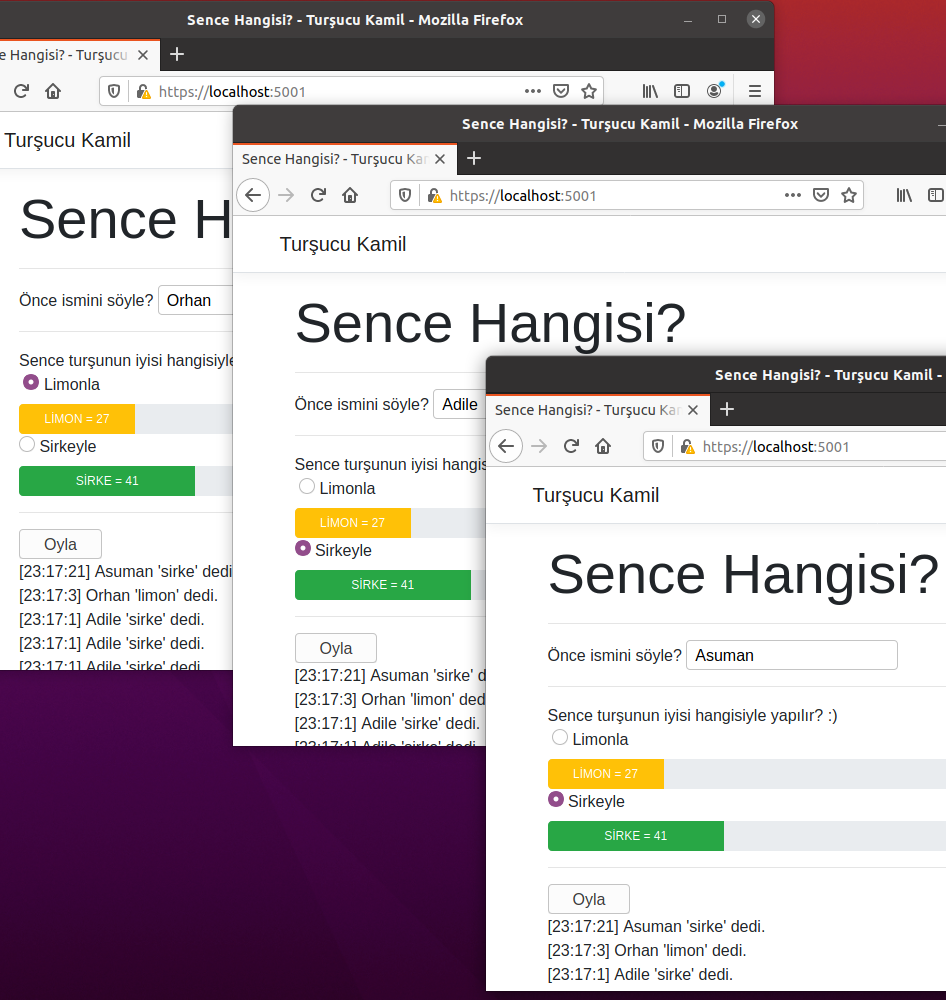
Task: Close the tab in the backmost Orhan window
Action: pyautogui.click(x=143, y=55)
